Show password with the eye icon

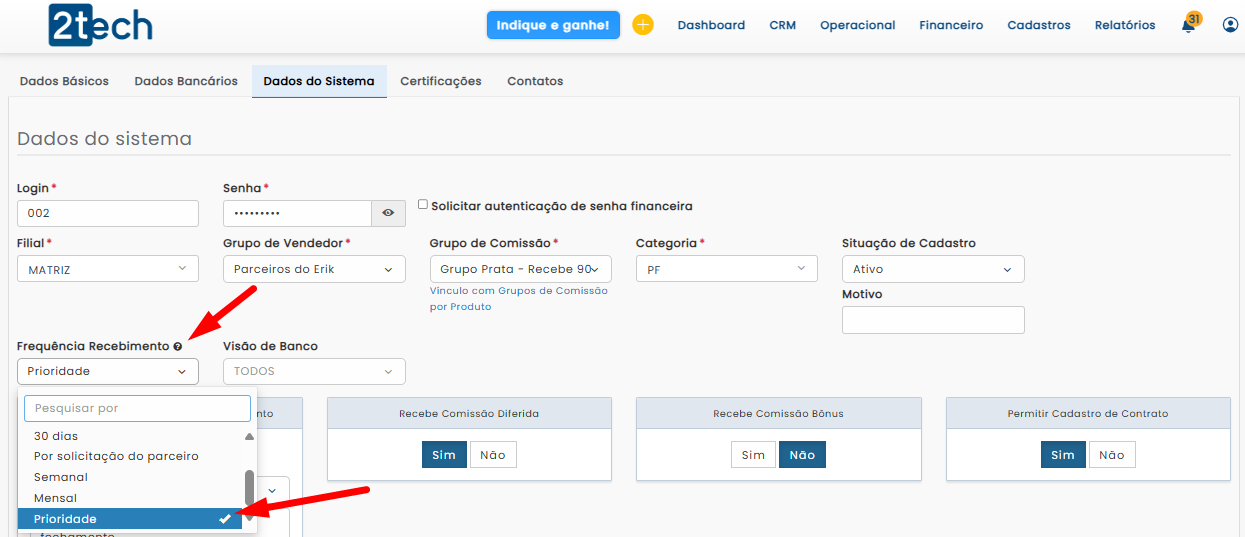click(x=388, y=213)
